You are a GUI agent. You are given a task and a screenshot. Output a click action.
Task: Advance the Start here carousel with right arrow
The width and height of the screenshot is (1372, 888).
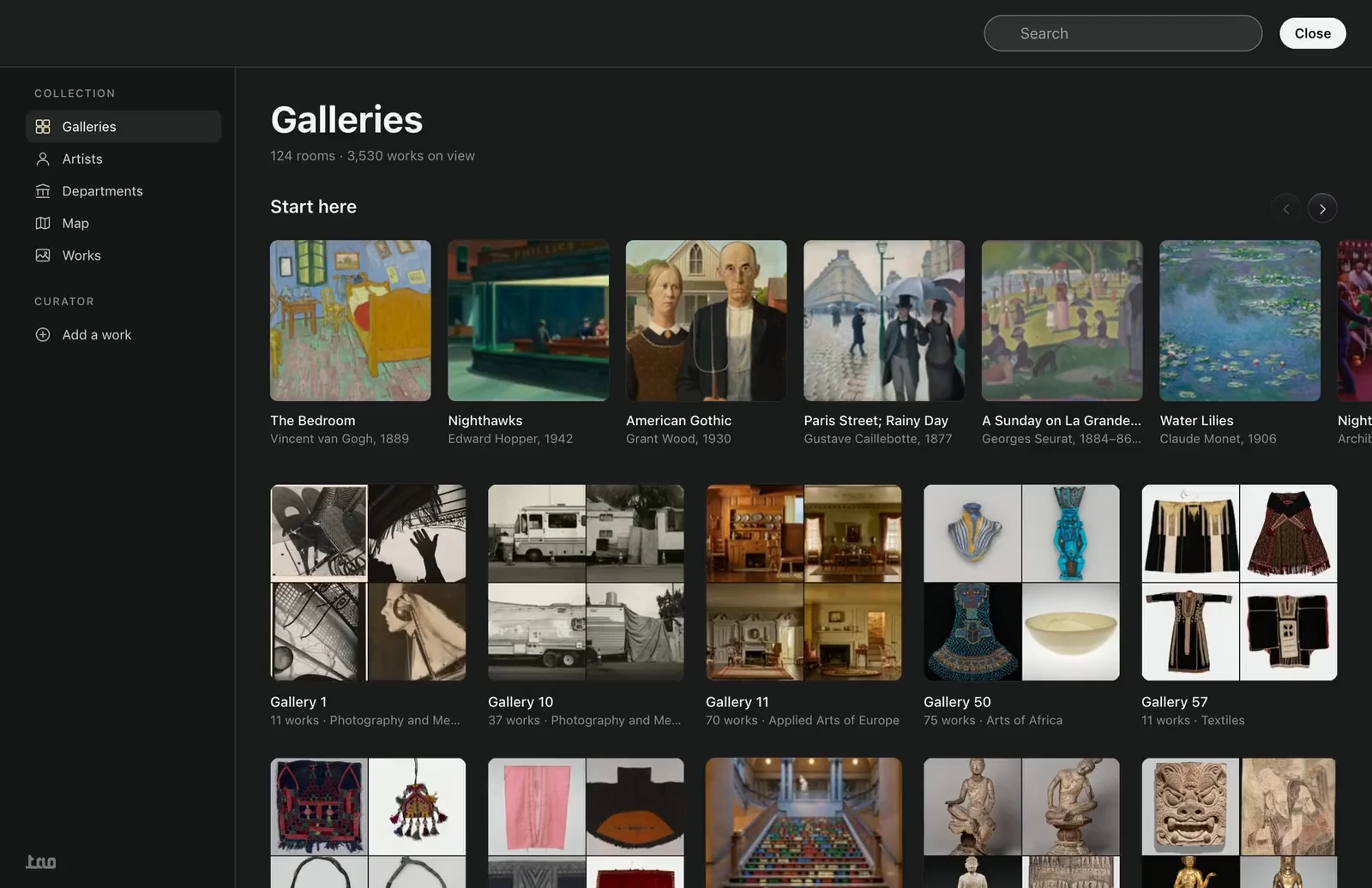pos(1322,208)
